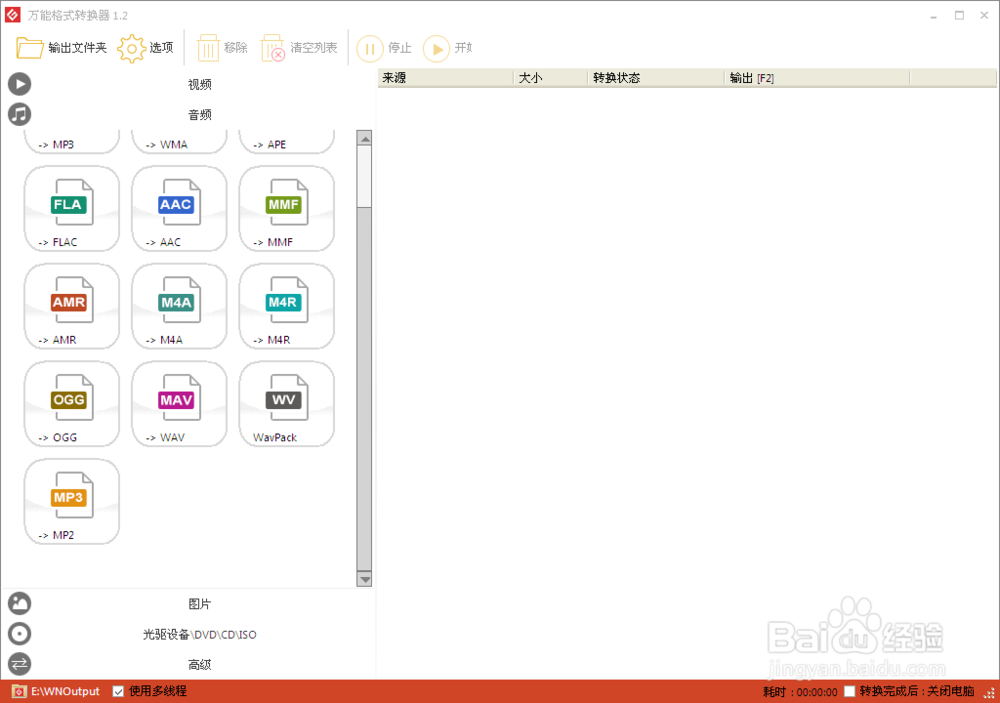The height and width of the screenshot is (703, 1000).
Task: Select convert to WAV format
Action: [x=179, y=404]
